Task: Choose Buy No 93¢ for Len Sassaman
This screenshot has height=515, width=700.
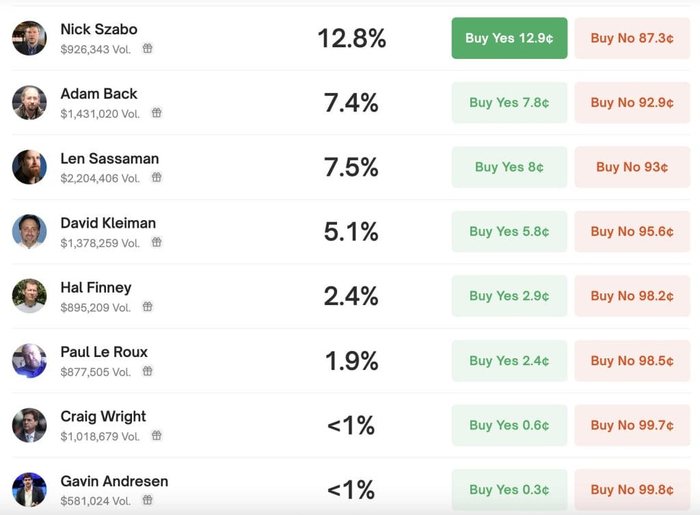Action: [632, 167]
